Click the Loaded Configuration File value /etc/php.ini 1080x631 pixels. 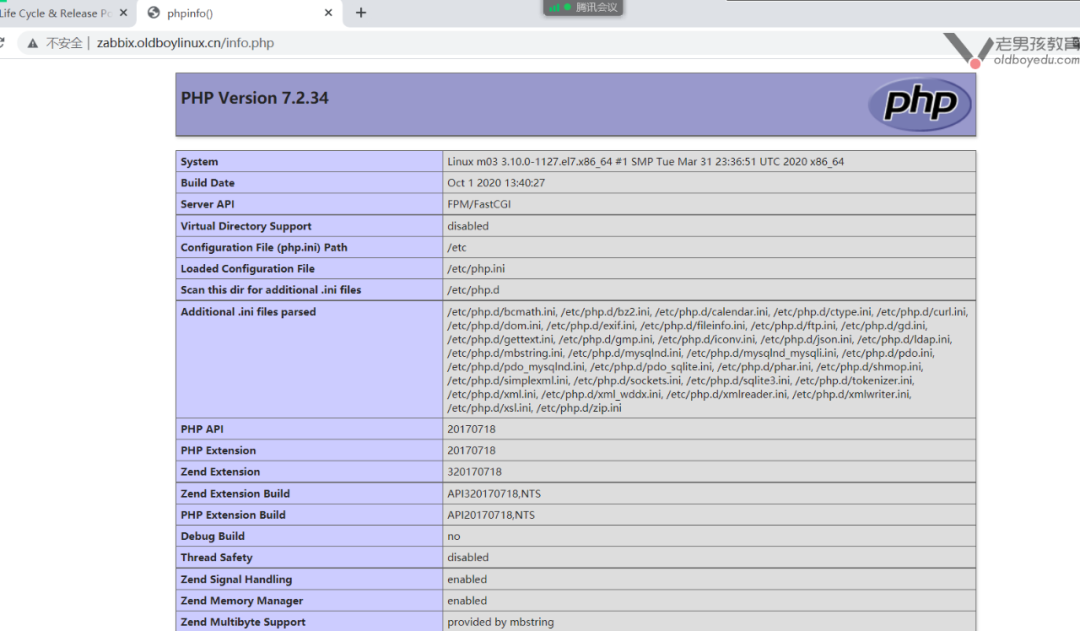476,269
